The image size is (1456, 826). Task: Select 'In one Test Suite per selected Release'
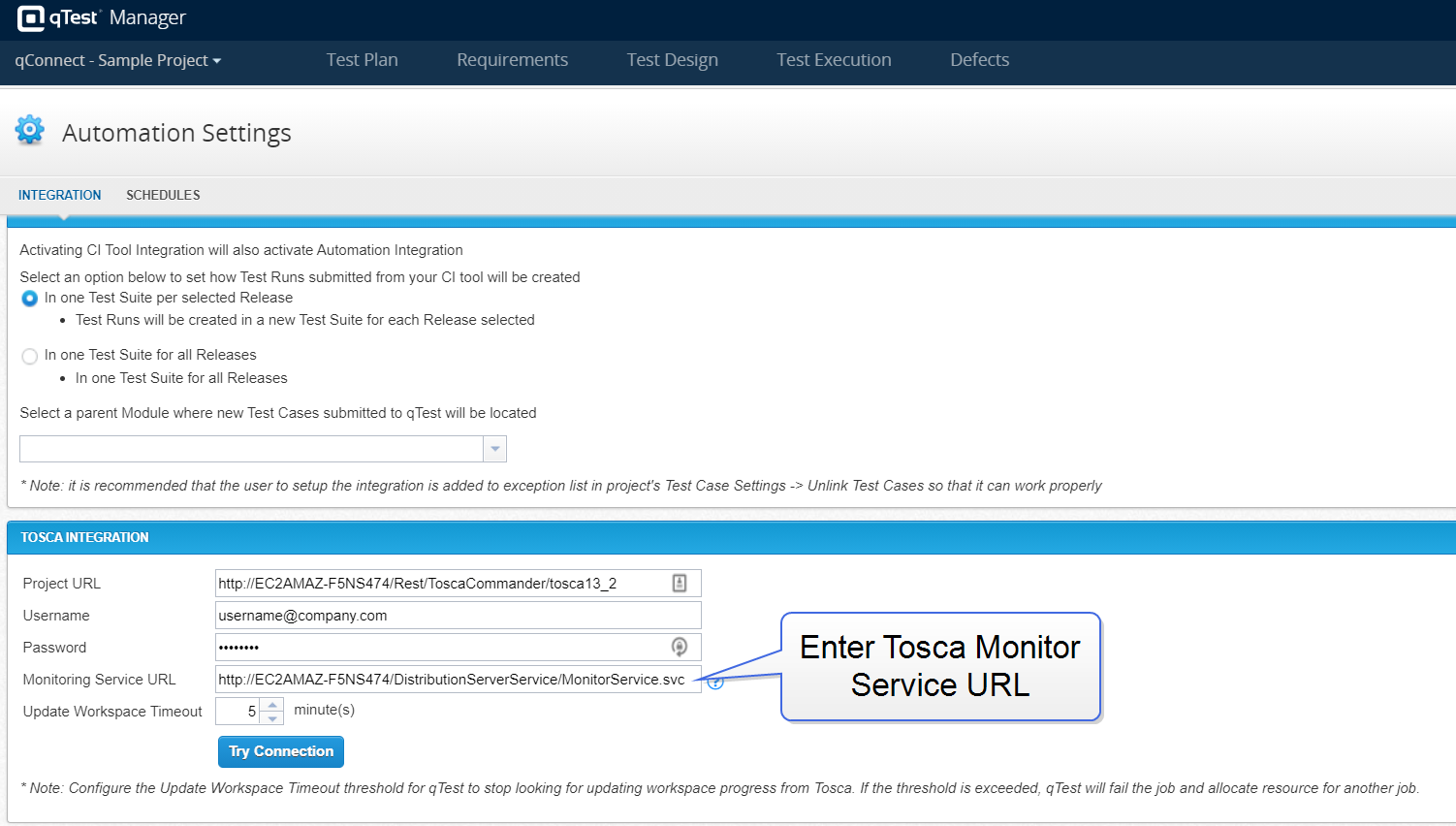(x=30, y=299)
